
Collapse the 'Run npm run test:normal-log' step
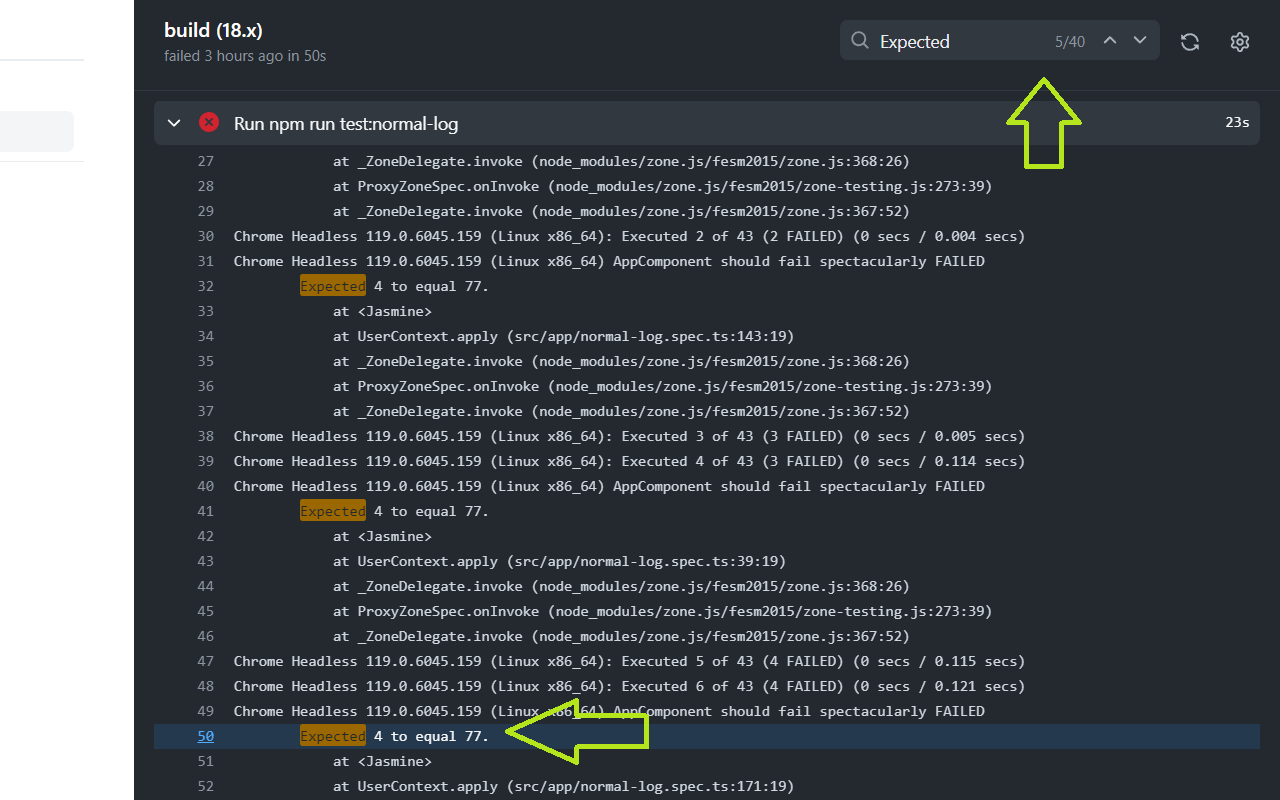[174, 123]
